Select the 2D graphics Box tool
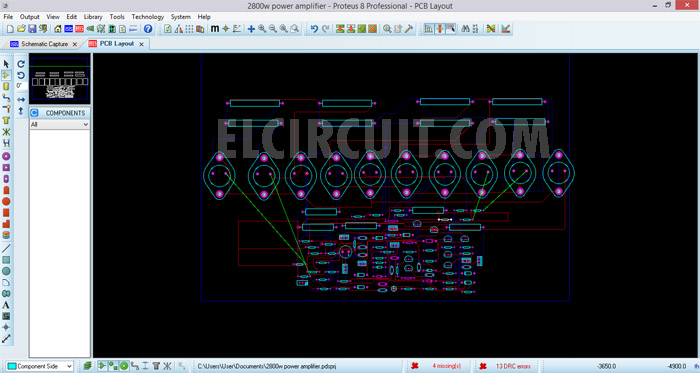The image size is (700, 373). 6,260
